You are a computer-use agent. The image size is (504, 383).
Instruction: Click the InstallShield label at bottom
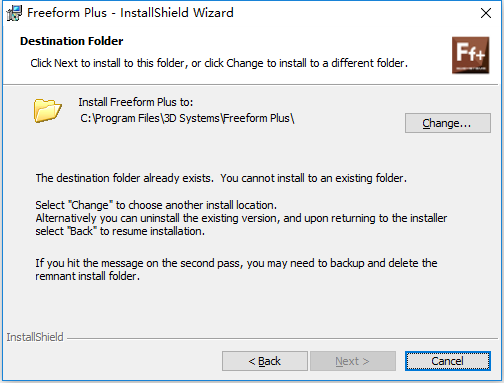click(35, 337)
